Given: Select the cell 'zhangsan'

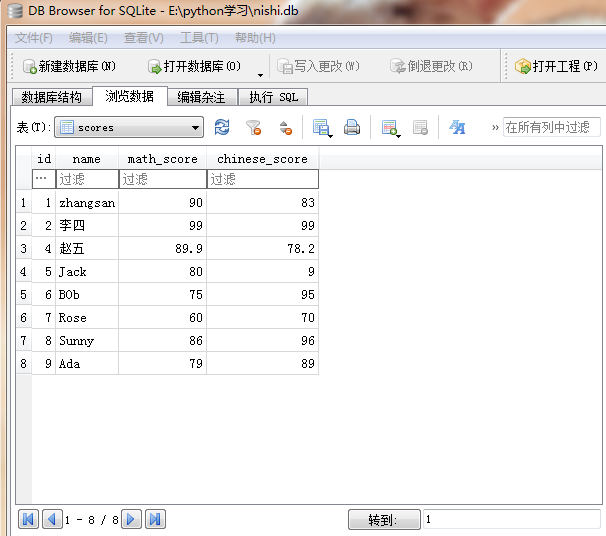Looking at the screenshot, I should (x=87, y=202).
